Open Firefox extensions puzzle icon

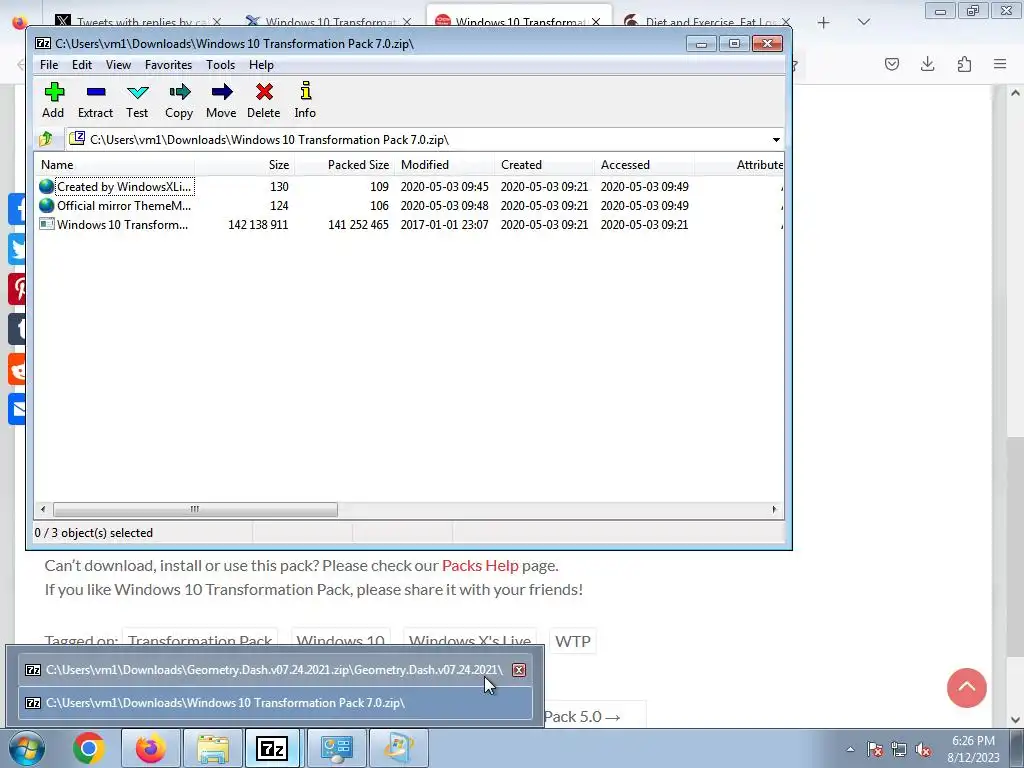point(964,64)
